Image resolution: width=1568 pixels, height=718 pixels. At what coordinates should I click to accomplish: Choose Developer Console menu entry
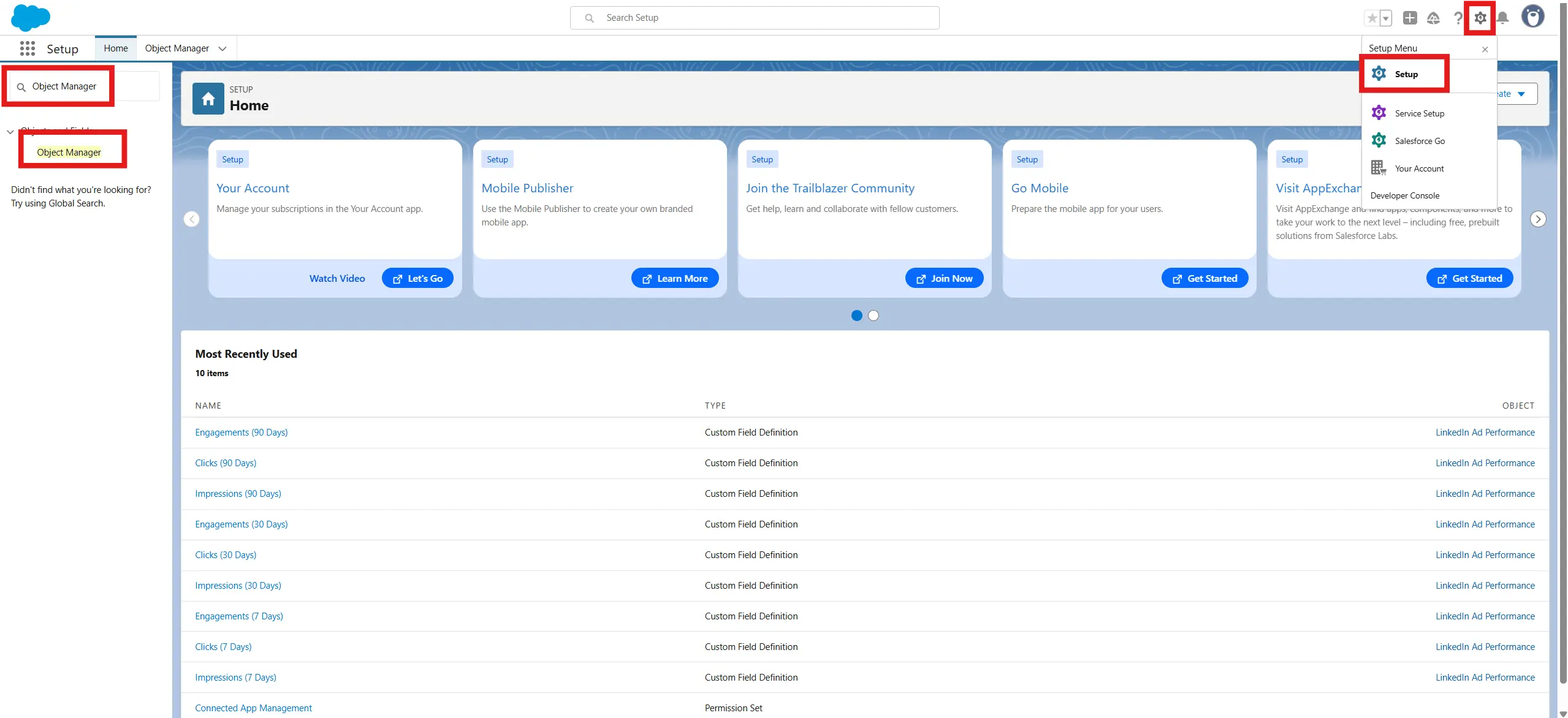[1404, 195]
